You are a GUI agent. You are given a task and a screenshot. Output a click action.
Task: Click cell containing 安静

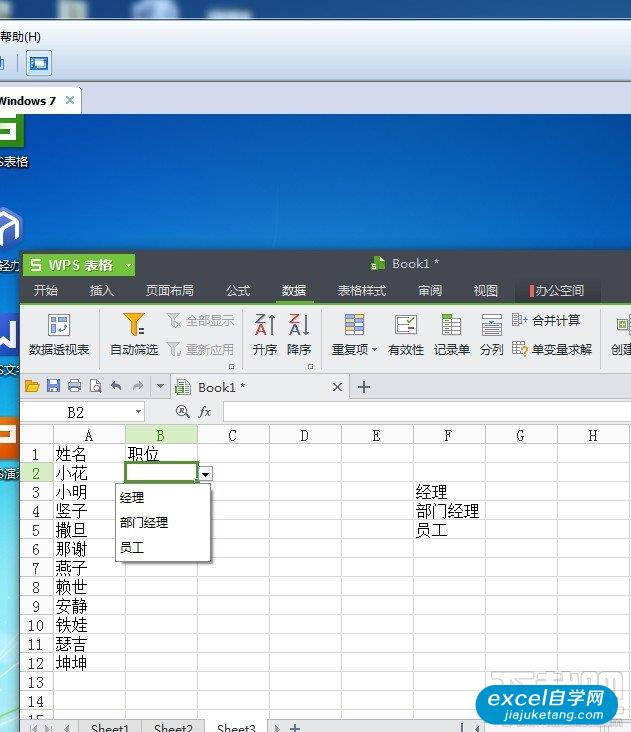(x=89, y=606)
